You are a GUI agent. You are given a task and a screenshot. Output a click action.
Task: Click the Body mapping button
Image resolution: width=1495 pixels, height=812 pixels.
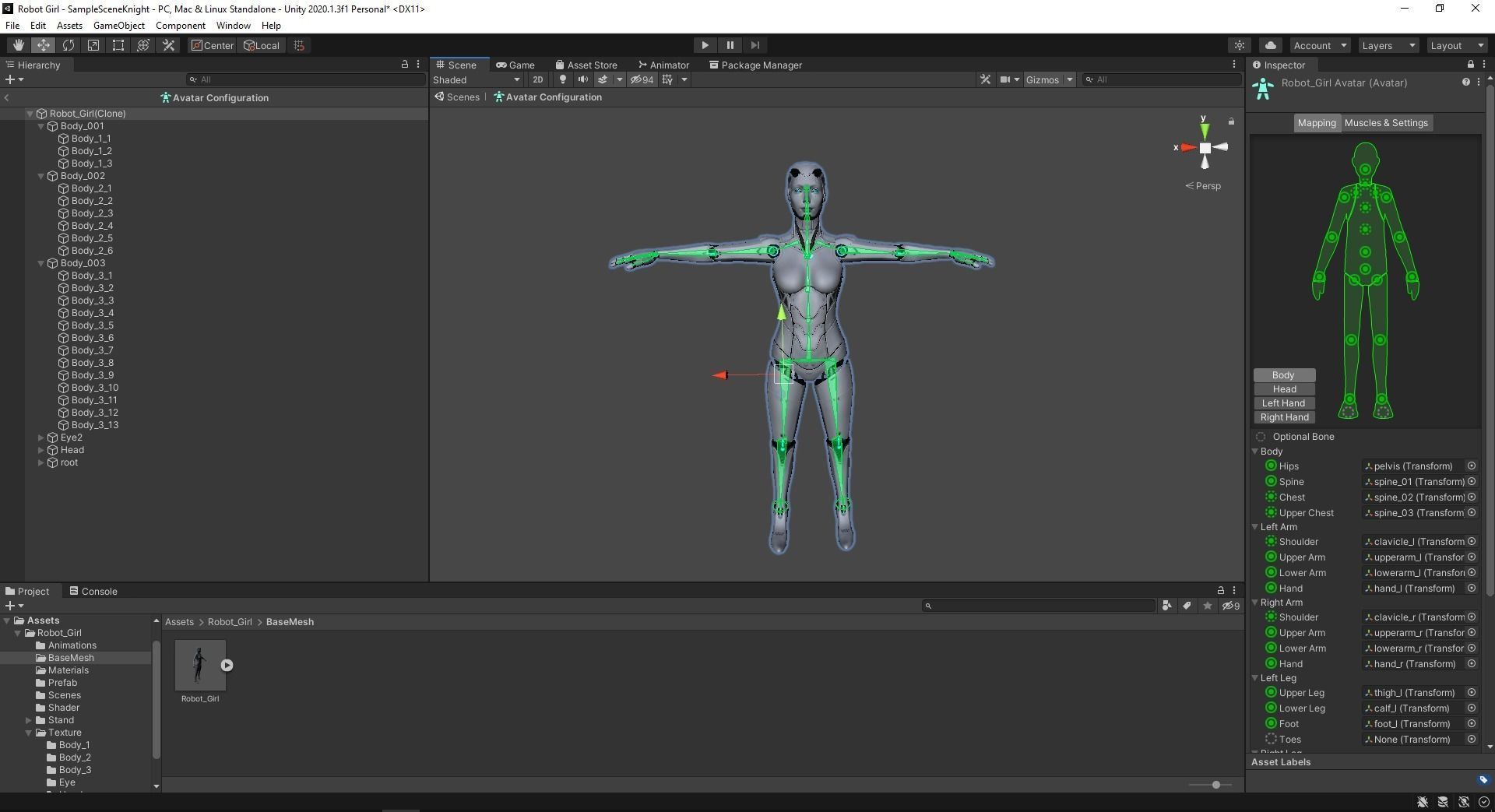pyautogui.click(x=1284, y=374)
